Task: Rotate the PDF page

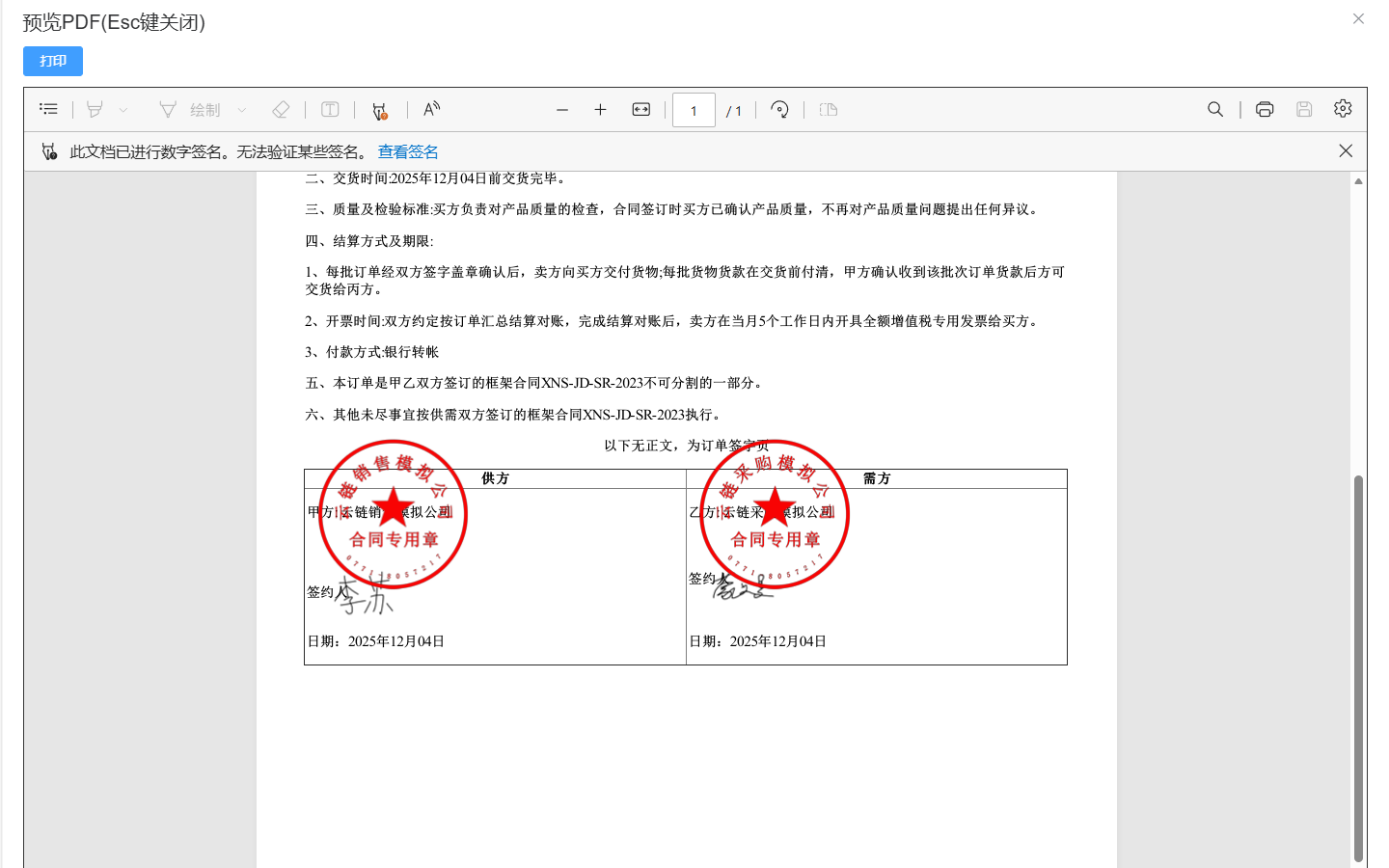Action: [x=779, y=110]
